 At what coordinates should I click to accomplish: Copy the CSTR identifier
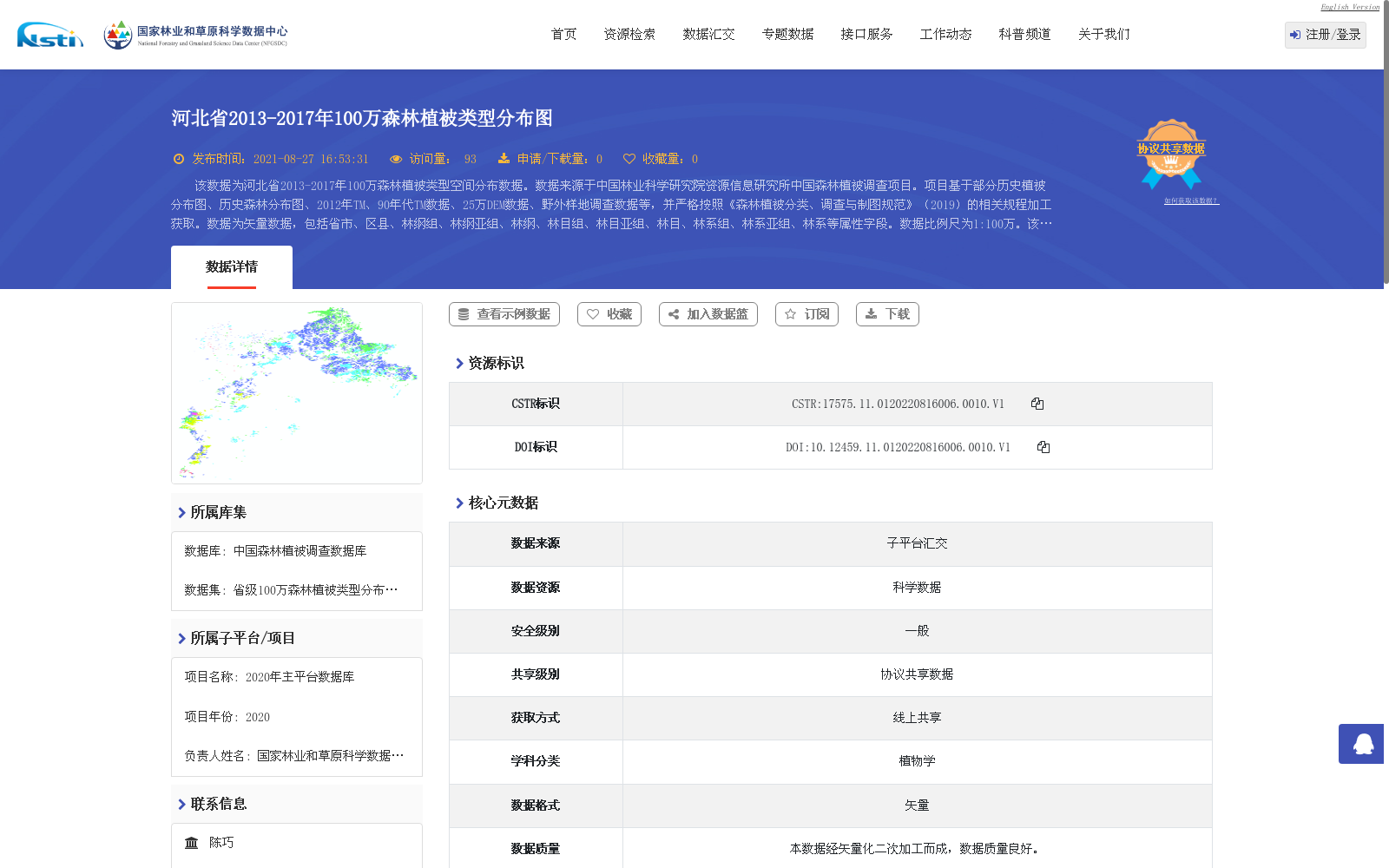[1037, 404]
